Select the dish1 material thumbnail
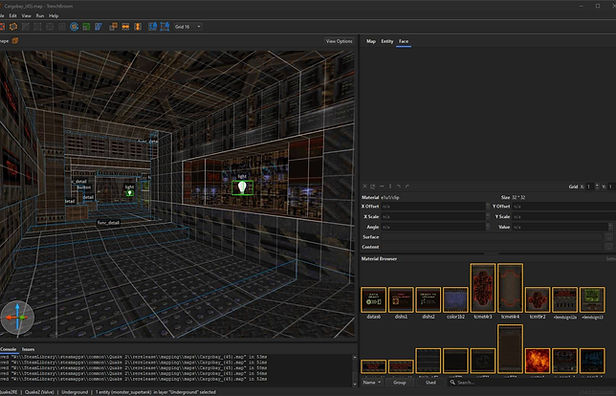Image resolution: width=616 pixels, height=396 pixels. [401, 300]
